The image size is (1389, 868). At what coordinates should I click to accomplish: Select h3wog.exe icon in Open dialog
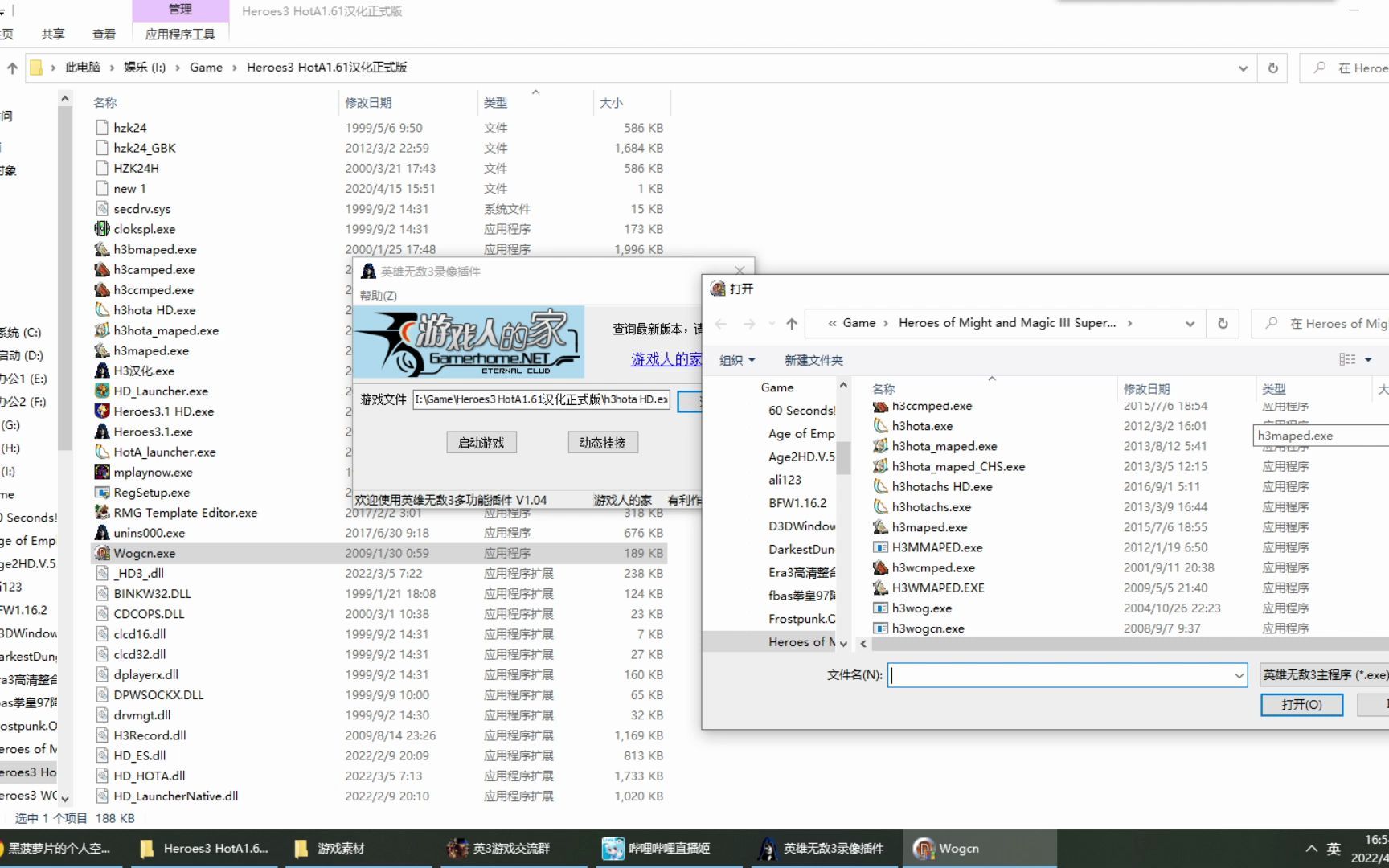(x=881, y=608)
